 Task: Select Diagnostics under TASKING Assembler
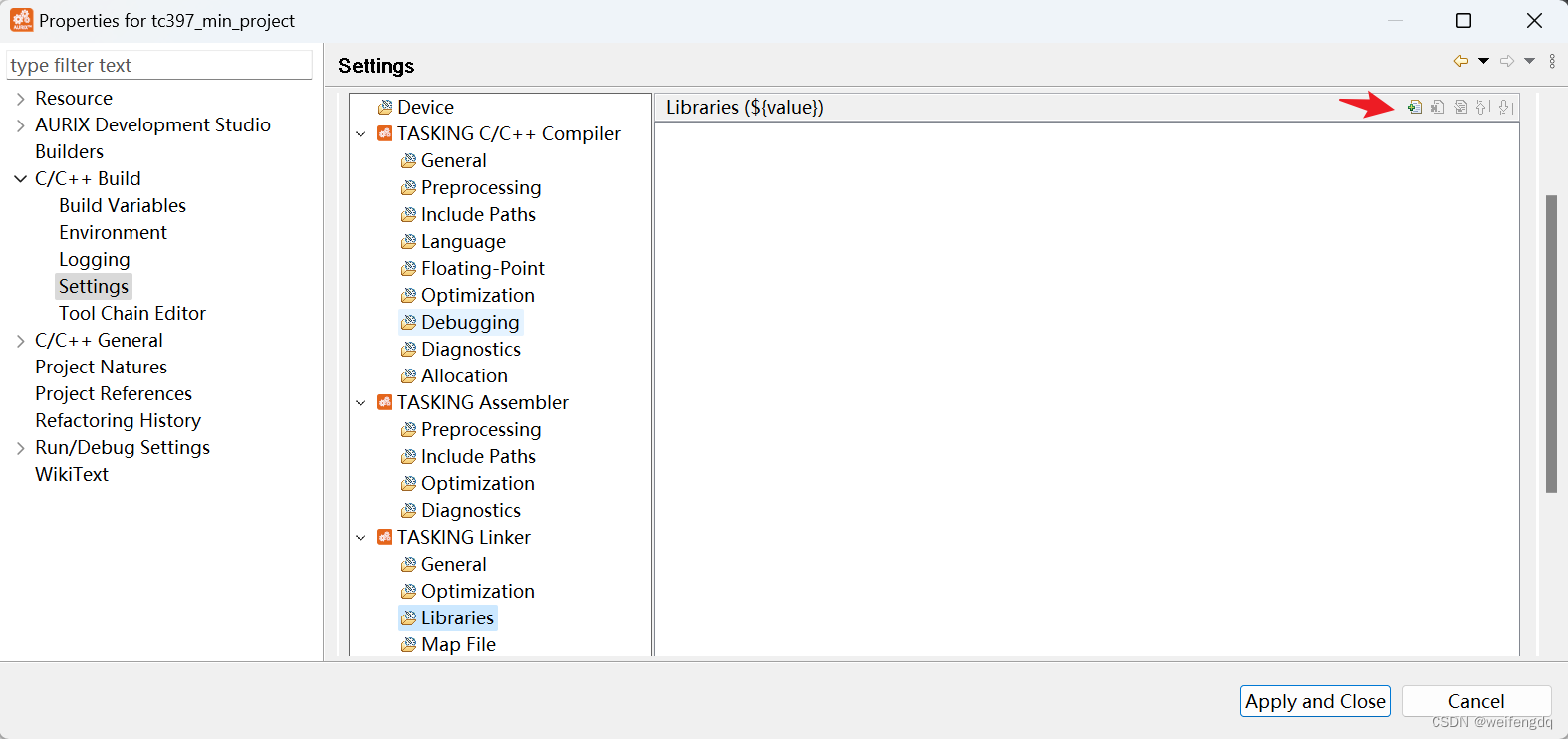tap(471, 510)
